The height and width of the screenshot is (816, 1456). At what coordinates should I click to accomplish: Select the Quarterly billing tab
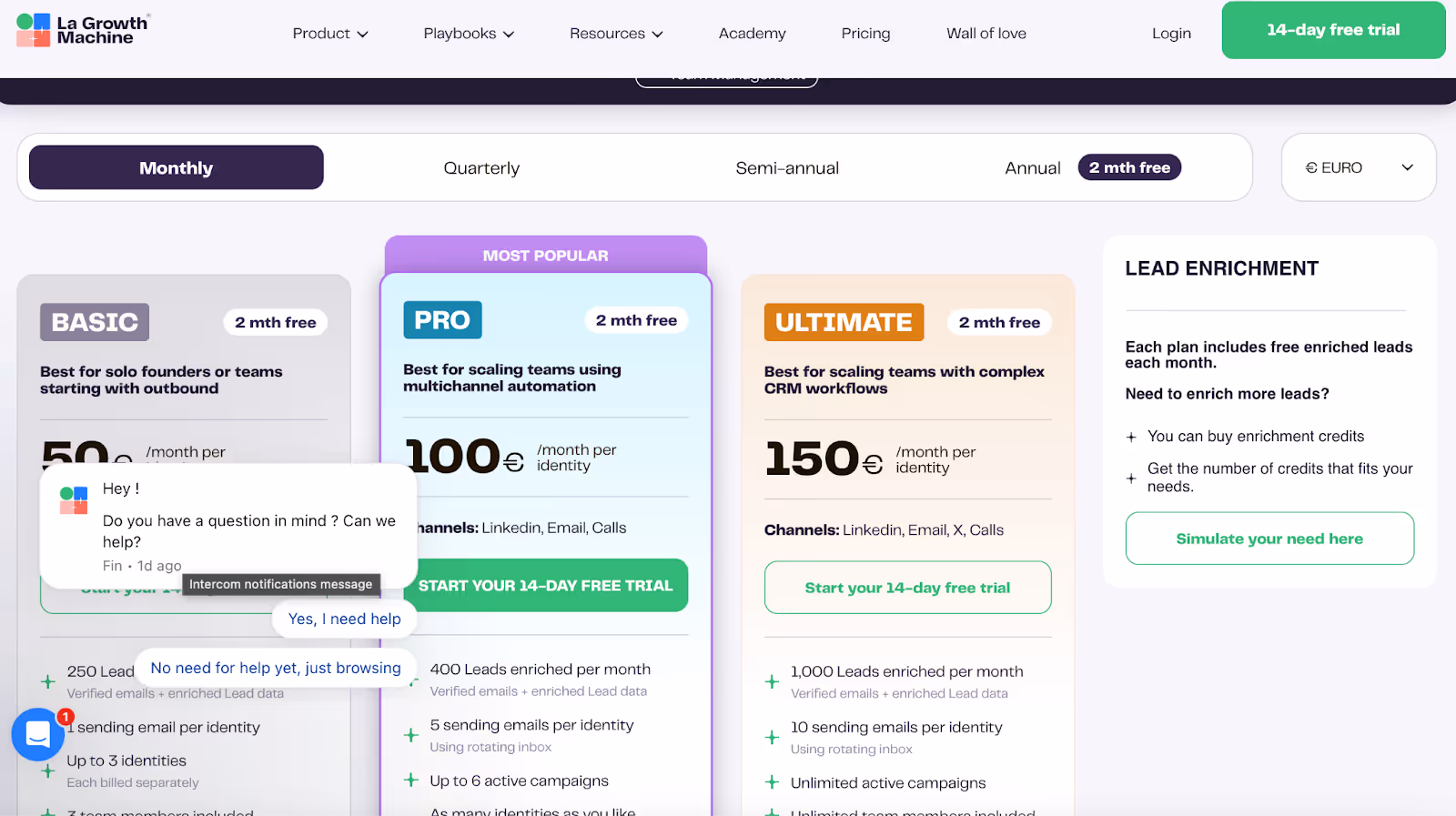pos(481,167)
